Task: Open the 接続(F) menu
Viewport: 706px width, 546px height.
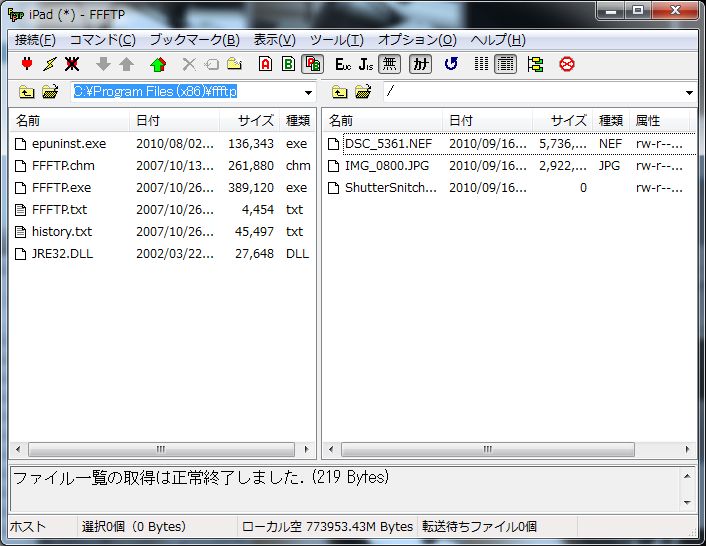Action: click(35, 40)
